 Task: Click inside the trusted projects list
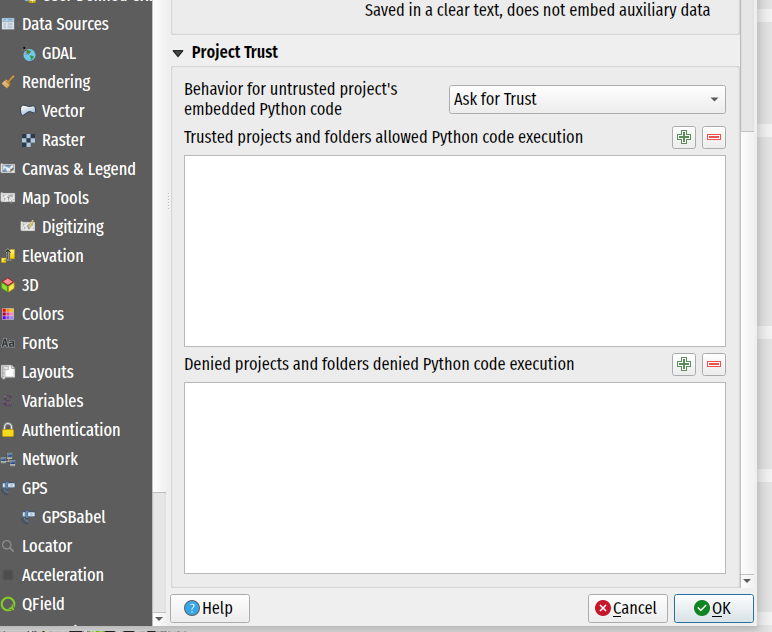[x=454, y=250]
